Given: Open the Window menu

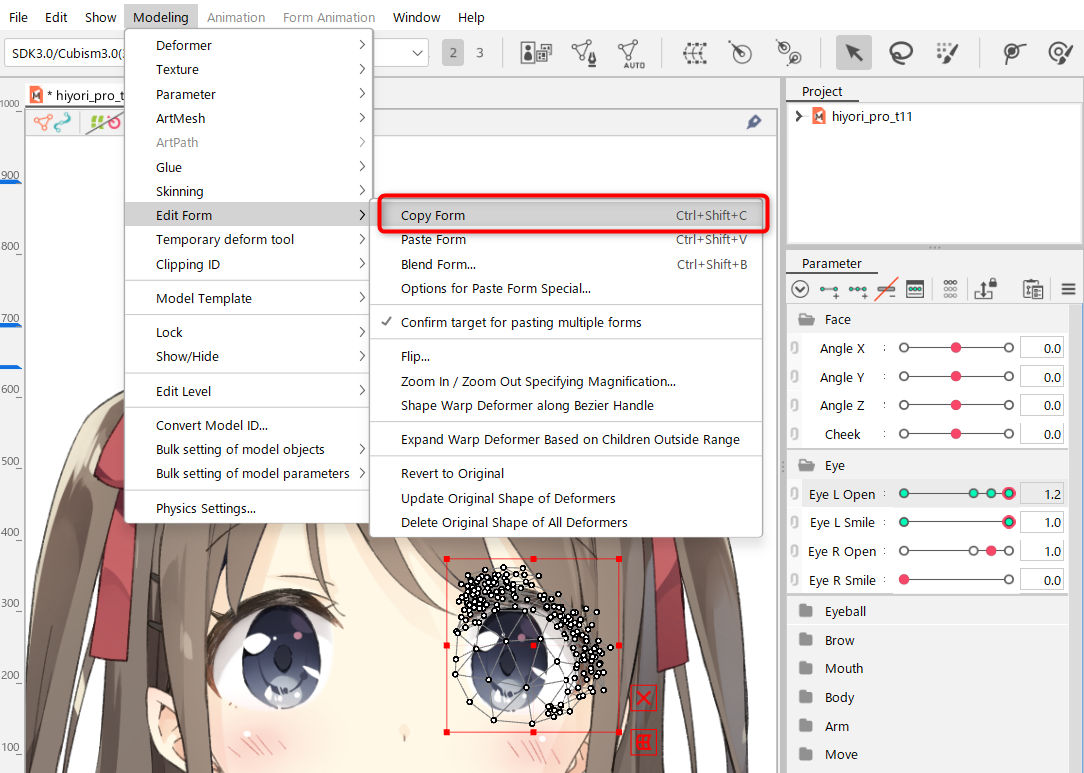Looking at the screenshot, I should pos(416,17).
